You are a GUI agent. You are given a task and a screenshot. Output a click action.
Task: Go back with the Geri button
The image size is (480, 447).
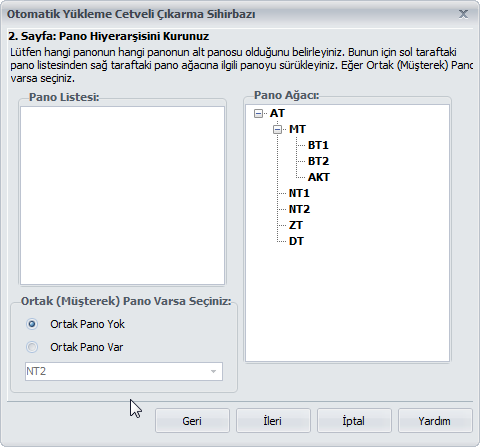(x=192, y=421)
